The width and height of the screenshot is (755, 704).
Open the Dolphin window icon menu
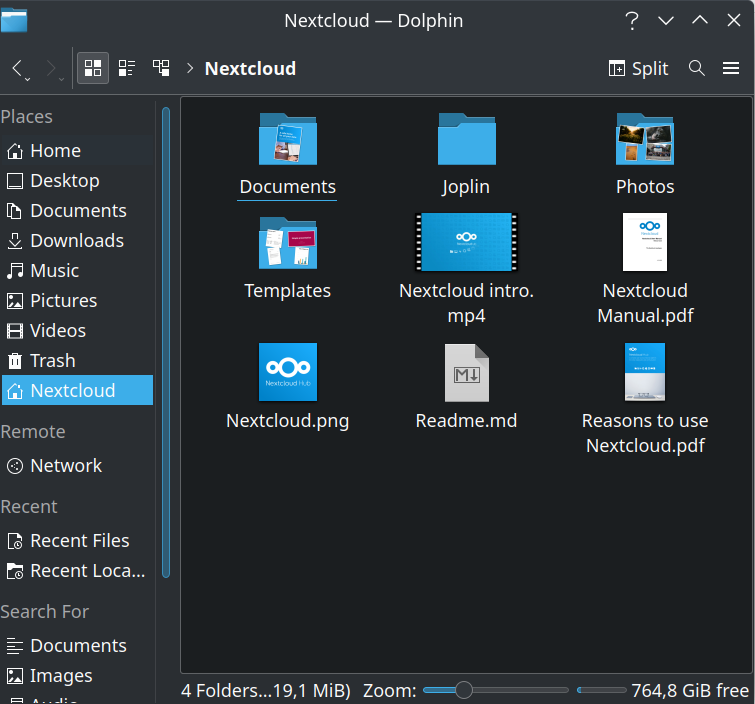point(14,20)
